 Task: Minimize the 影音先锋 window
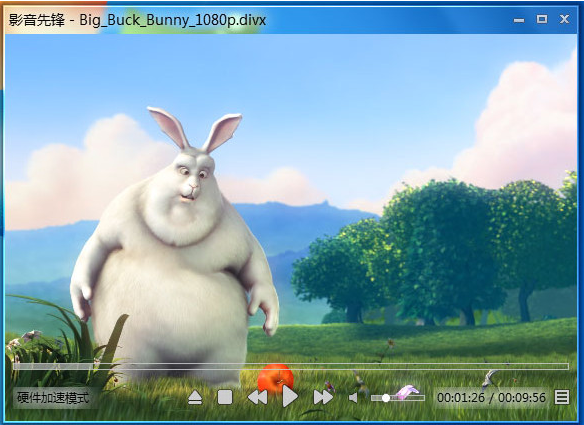(x=519, y=20)
